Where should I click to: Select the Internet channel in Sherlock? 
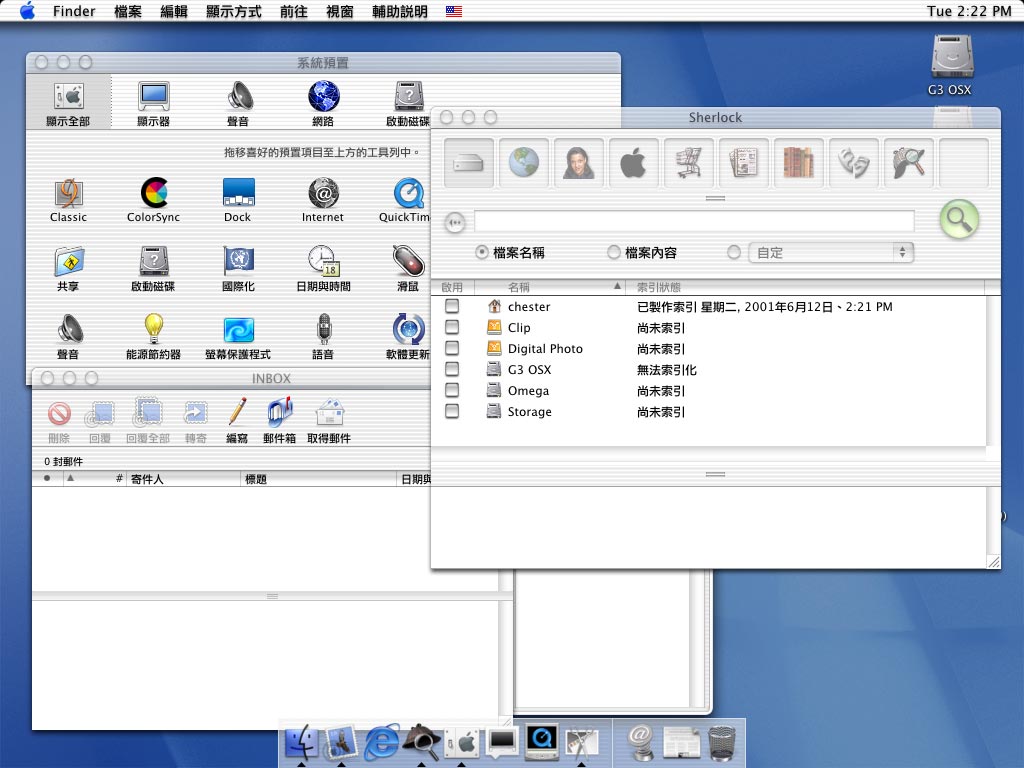click(523, 163)
